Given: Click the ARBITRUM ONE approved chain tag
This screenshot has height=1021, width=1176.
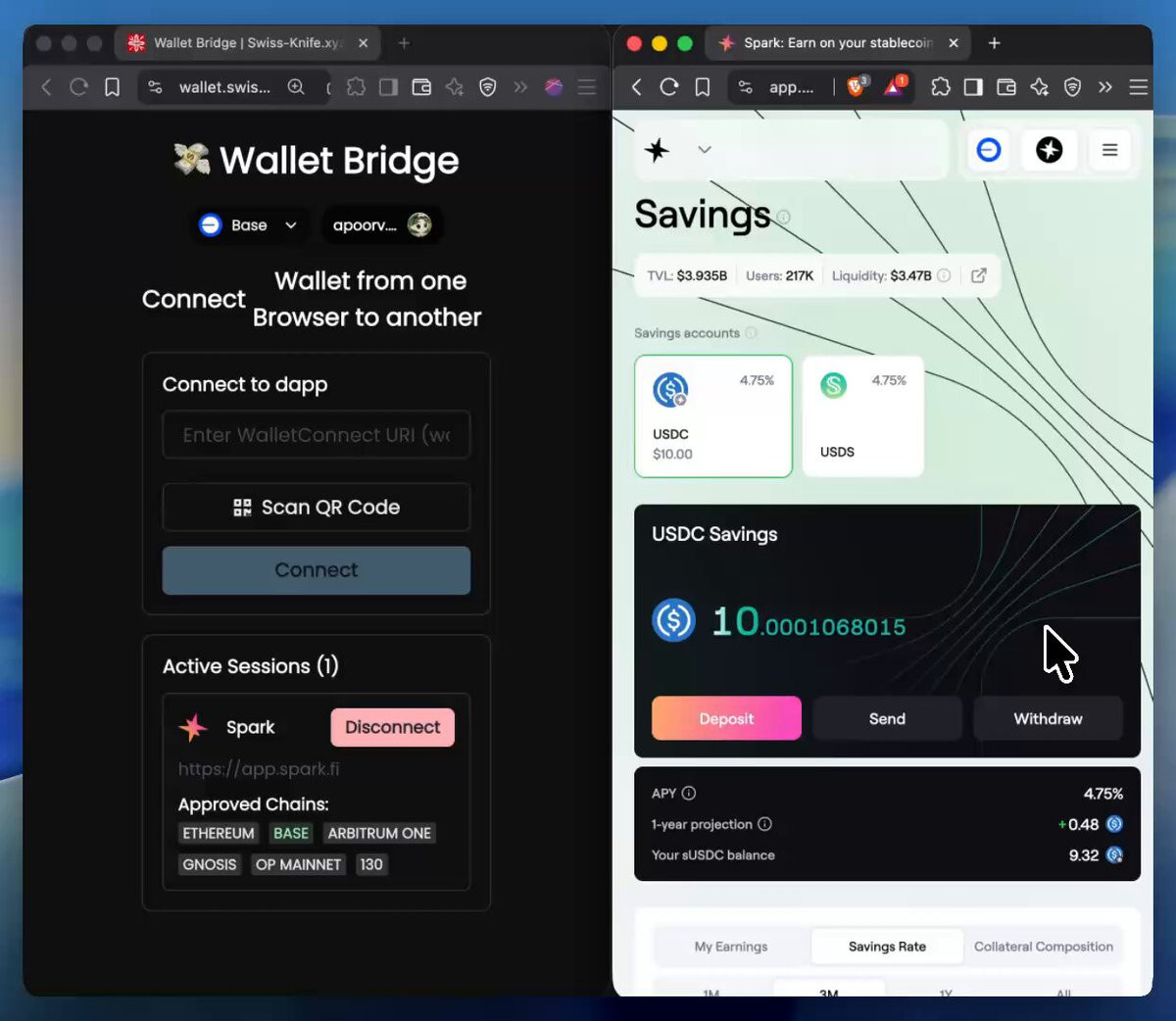Looking at the screenshot, I should click(379, 834).
